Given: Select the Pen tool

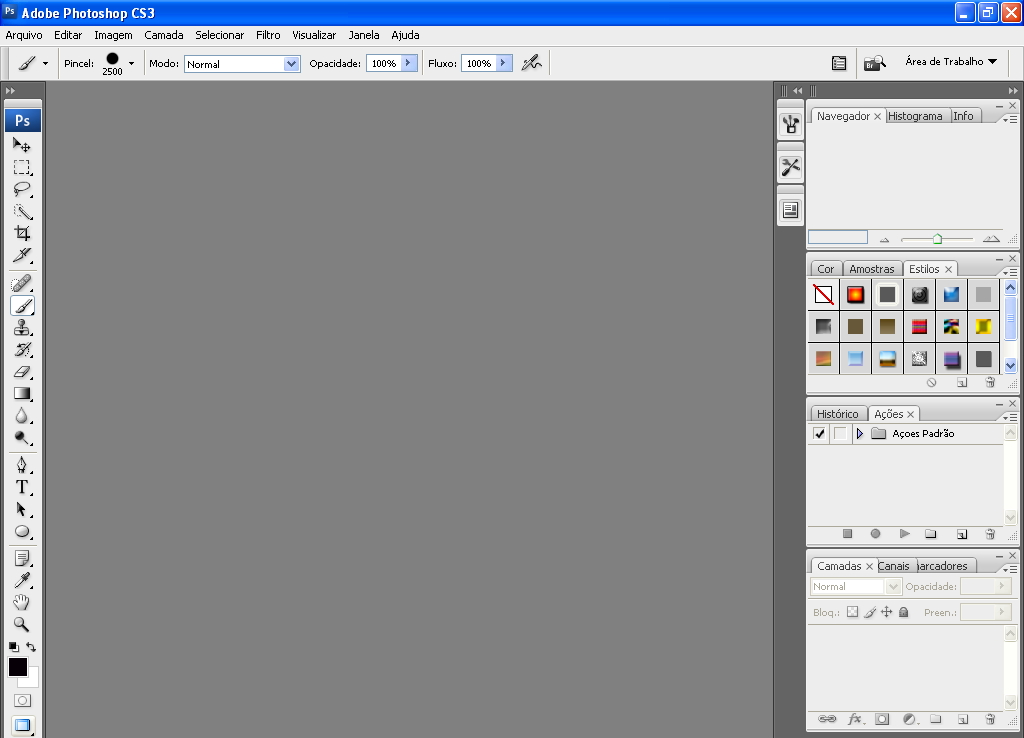Looking at the screenshot, I should [x=22, y=465].
